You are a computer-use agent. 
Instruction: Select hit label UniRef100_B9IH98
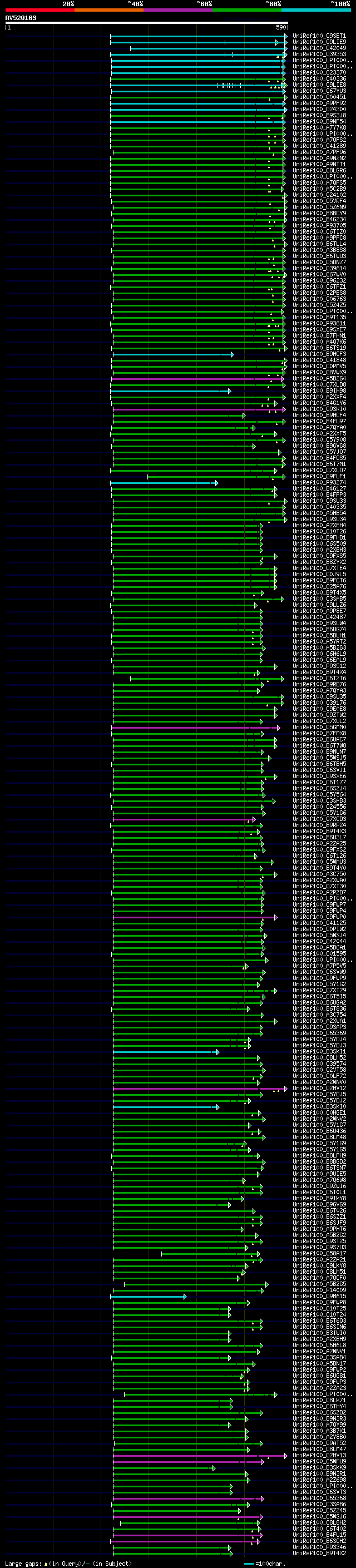tap(319, 391)
